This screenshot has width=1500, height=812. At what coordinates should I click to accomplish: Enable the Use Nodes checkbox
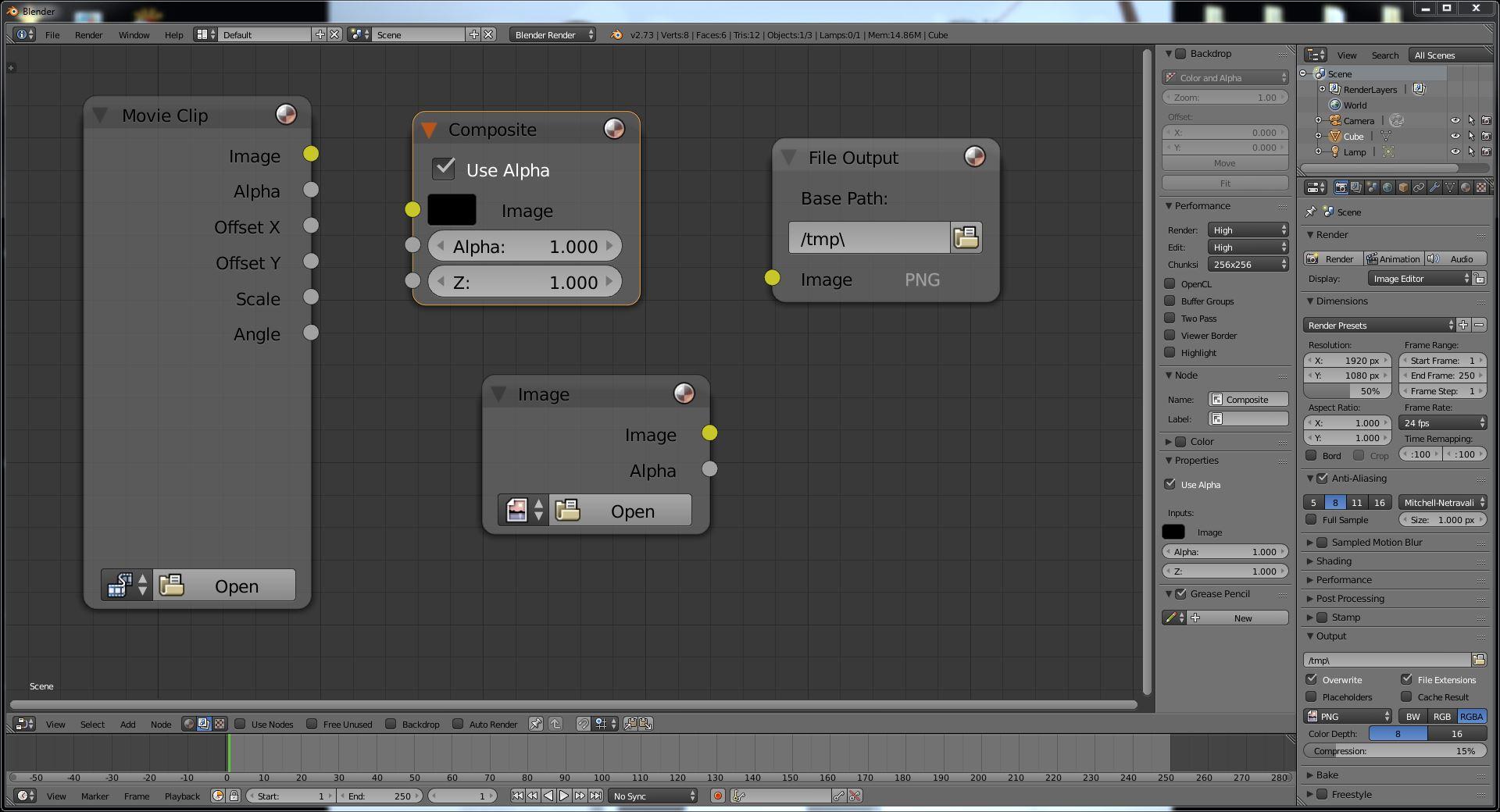(240, 724)
